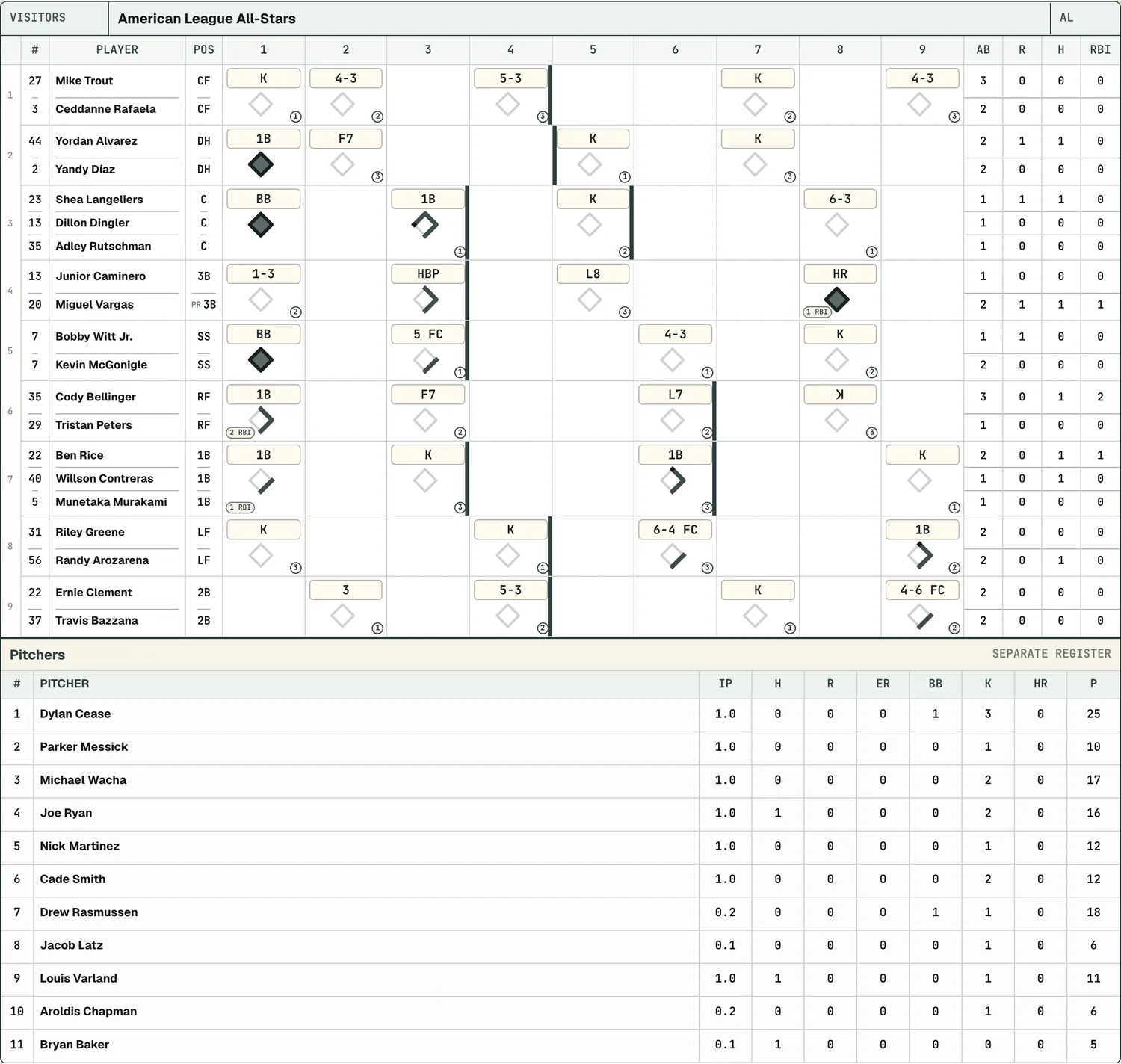Click Shea Langeliers' filled diamond in inning 1

click(x=260, y=225)
